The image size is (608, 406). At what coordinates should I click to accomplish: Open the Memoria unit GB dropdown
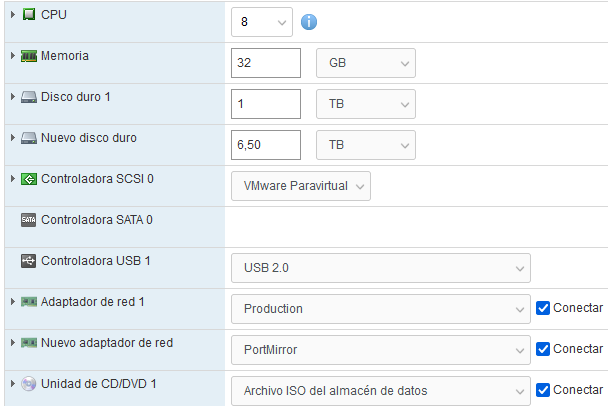coord(365,62)
